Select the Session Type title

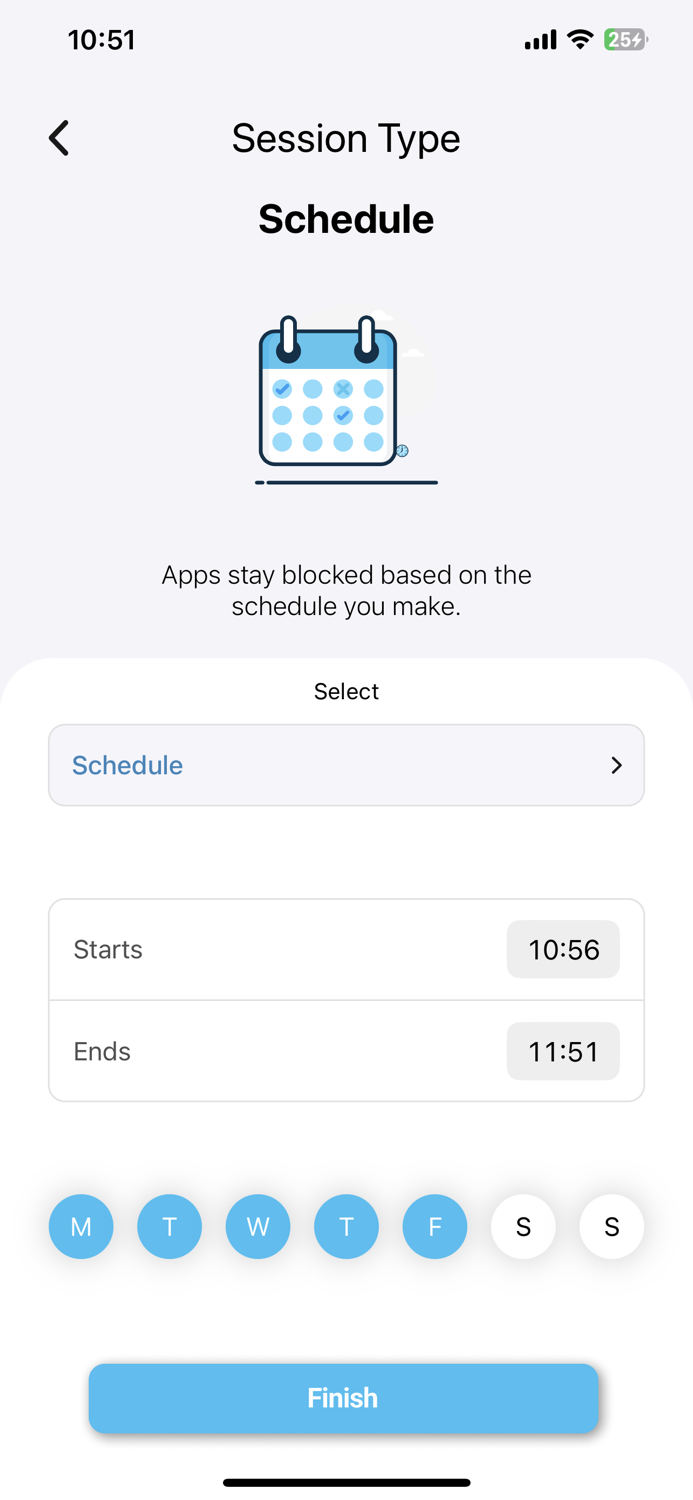[346, 138]
